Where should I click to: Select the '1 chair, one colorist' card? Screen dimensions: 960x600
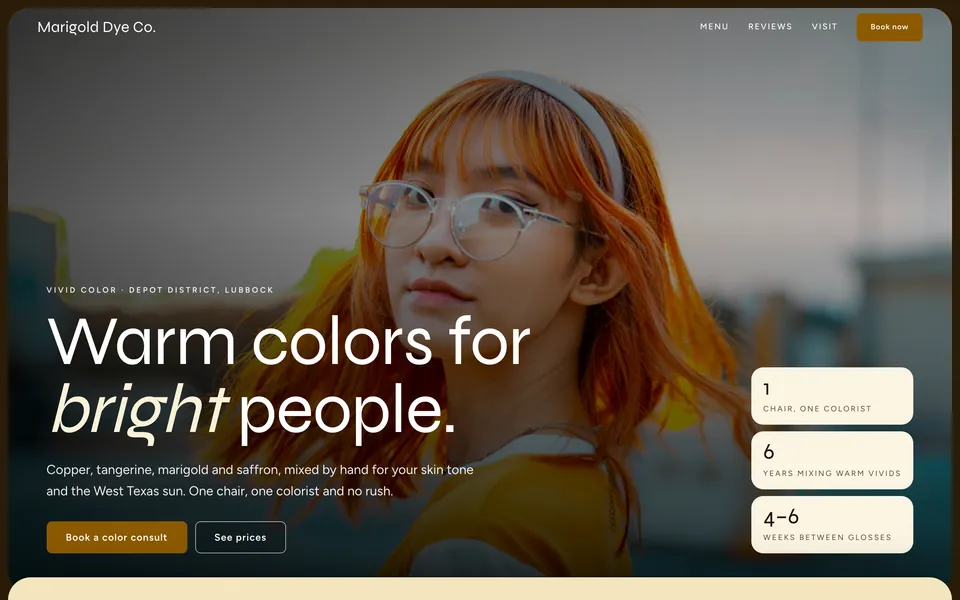pyautogui.click(x=831, y=396)
